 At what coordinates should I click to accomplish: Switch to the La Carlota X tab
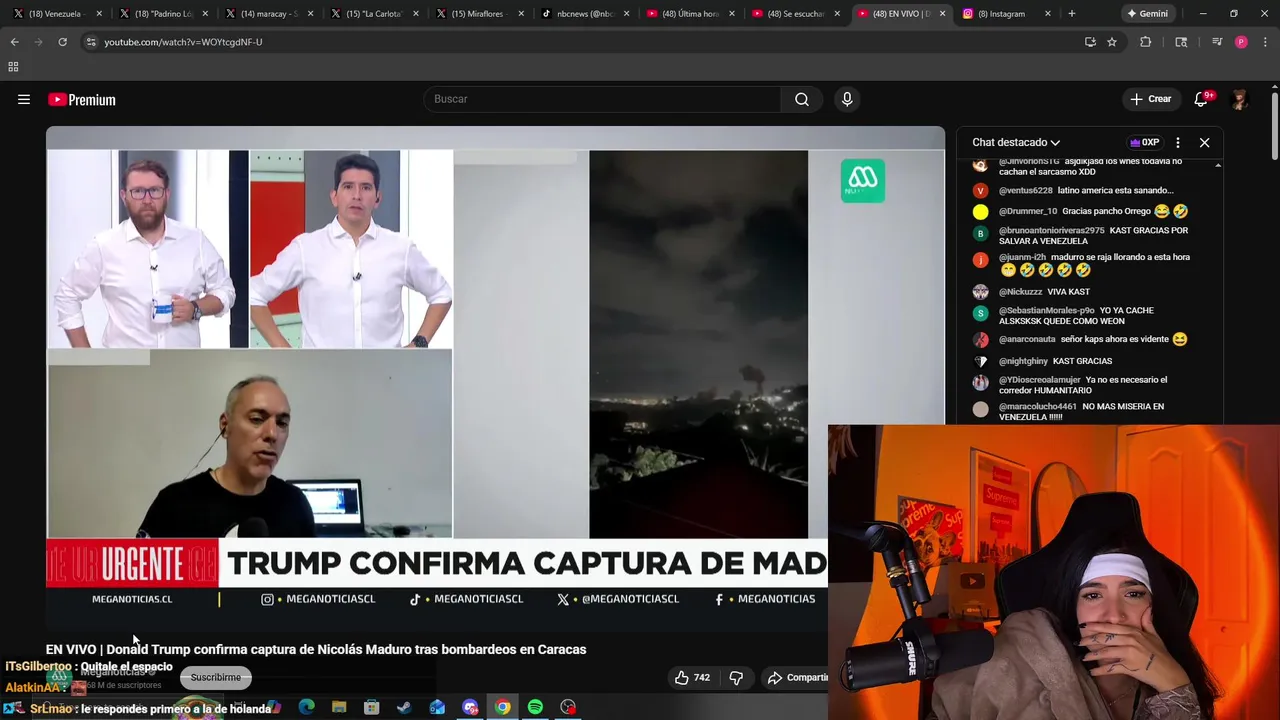tap(375, 13)
